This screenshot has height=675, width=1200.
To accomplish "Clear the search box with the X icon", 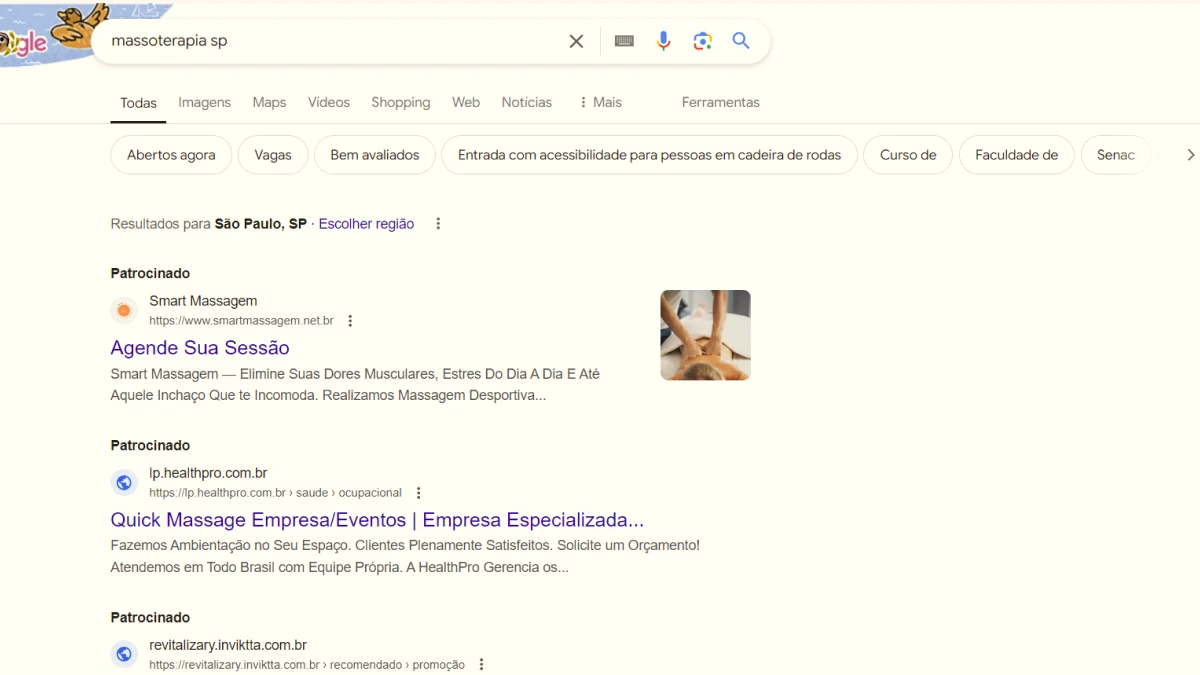I will [x=576, y=41].
